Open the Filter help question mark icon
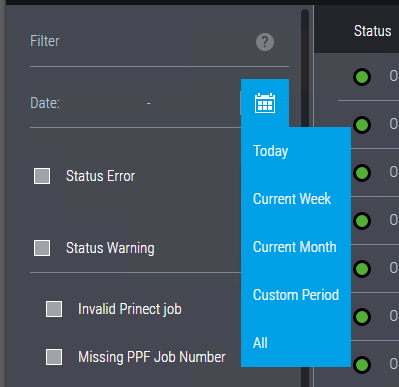The width and height of the screenshot is (399, 387). pyautogui.click(x=265, y=42)
